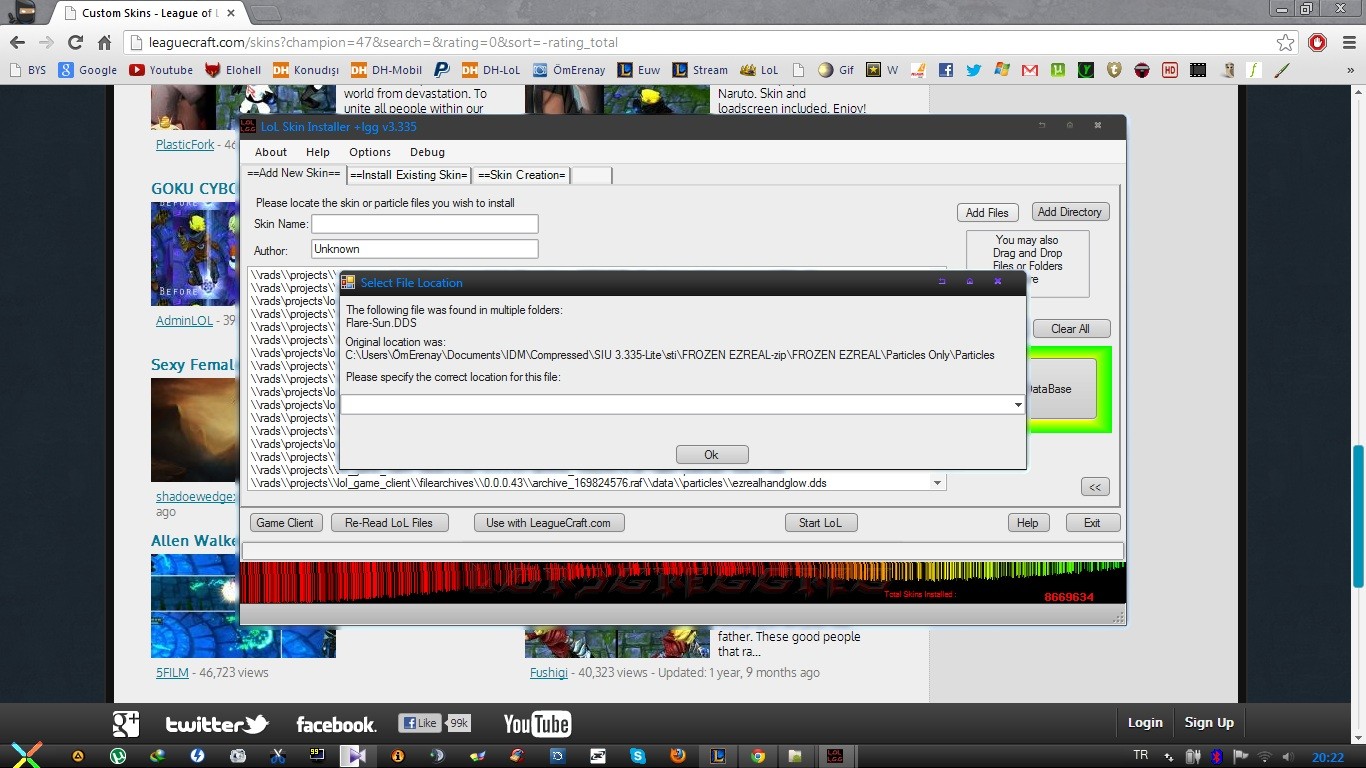Viewport: 1366px width, 768px height.
Task: Click the Clear All button
Action: (1070, 329)
